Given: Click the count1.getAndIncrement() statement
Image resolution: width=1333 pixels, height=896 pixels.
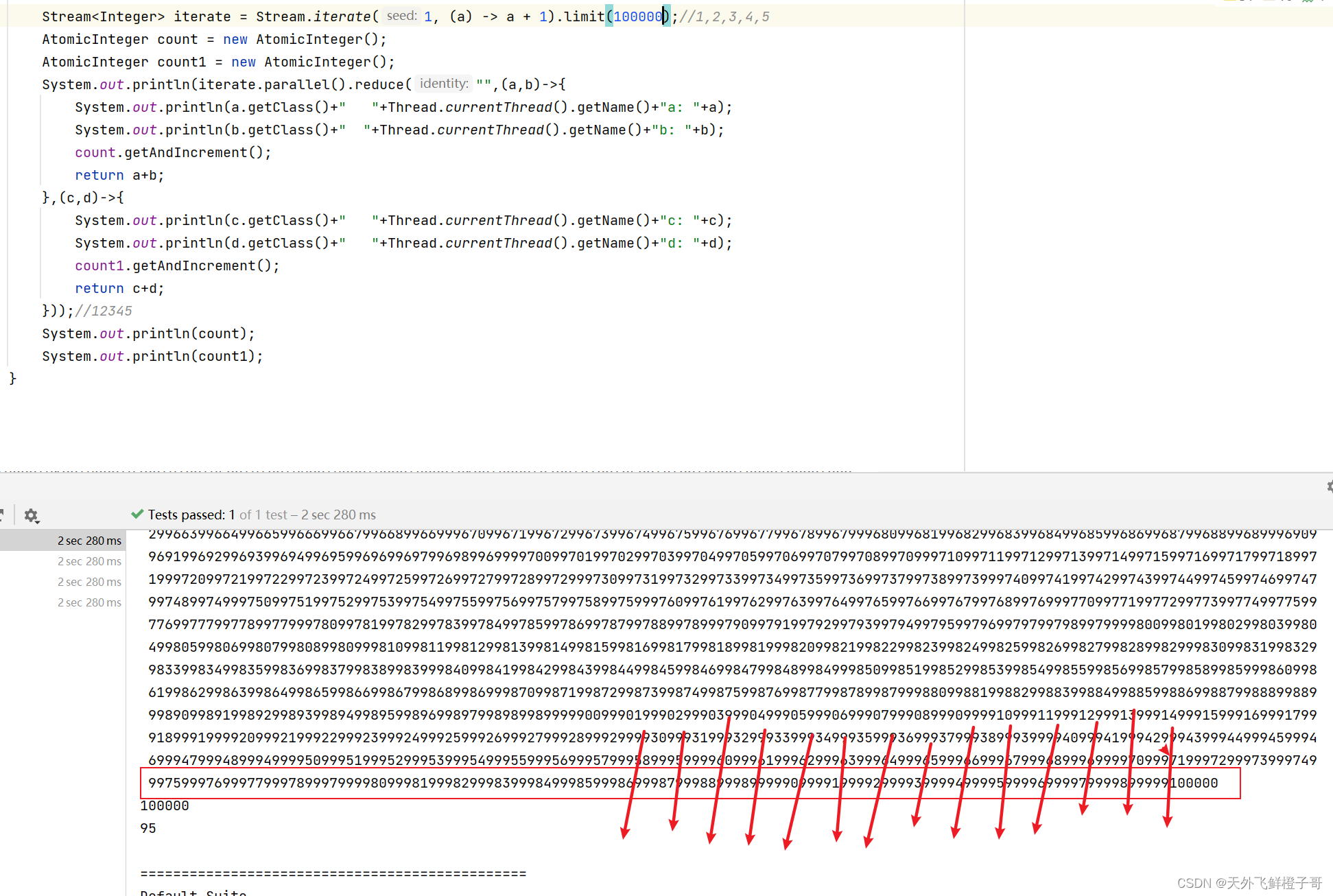Looking at the screenshot, I should pos(177,266).
